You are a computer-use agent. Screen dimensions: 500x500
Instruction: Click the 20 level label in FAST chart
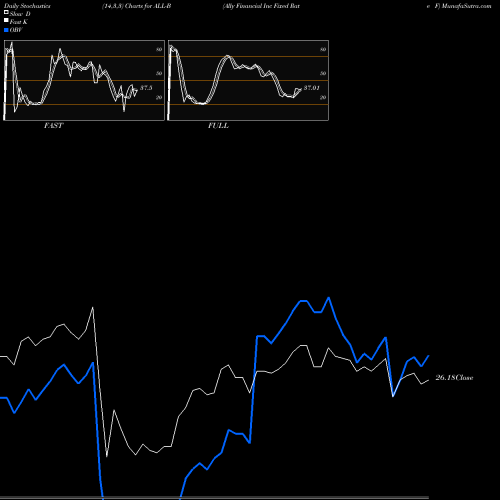(159, 97)
